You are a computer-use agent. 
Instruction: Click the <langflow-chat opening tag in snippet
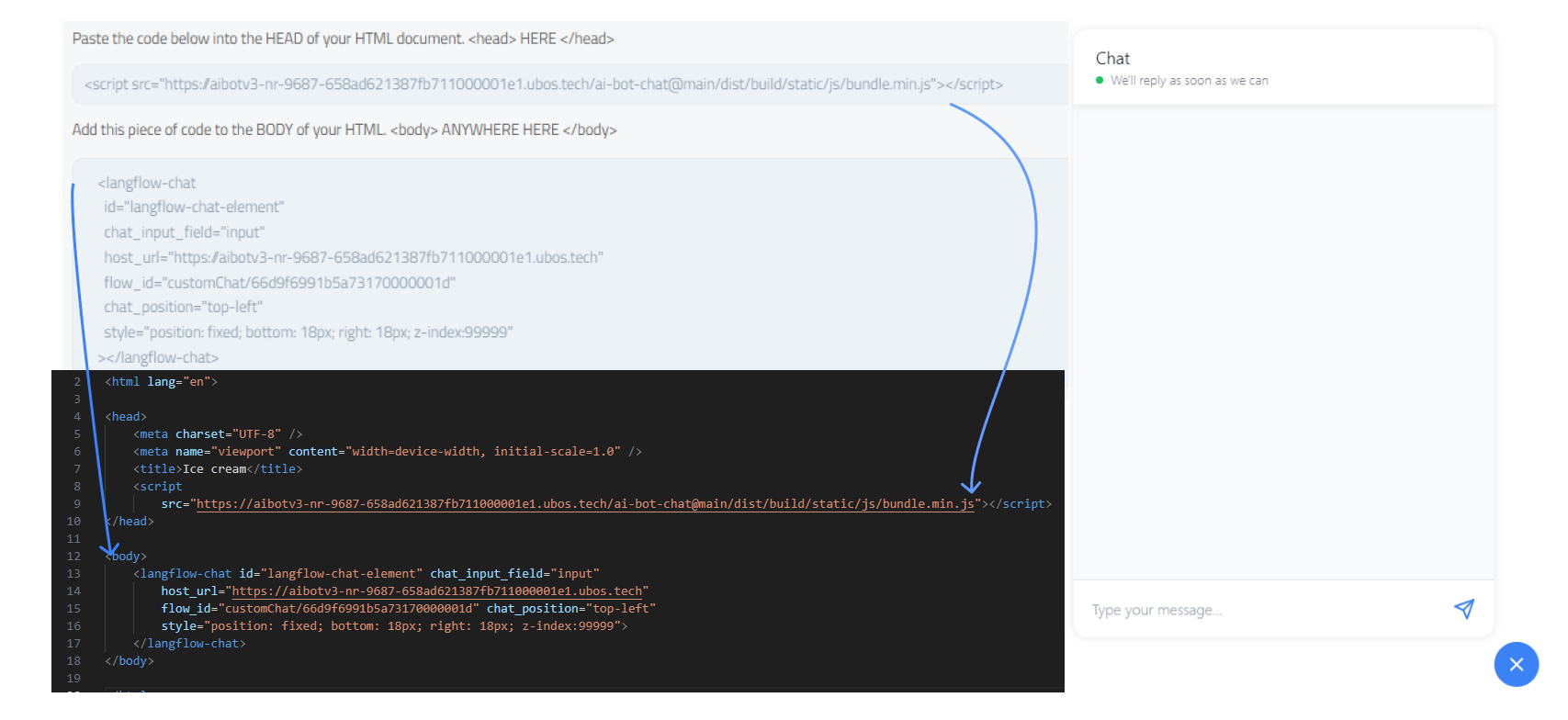147,183
